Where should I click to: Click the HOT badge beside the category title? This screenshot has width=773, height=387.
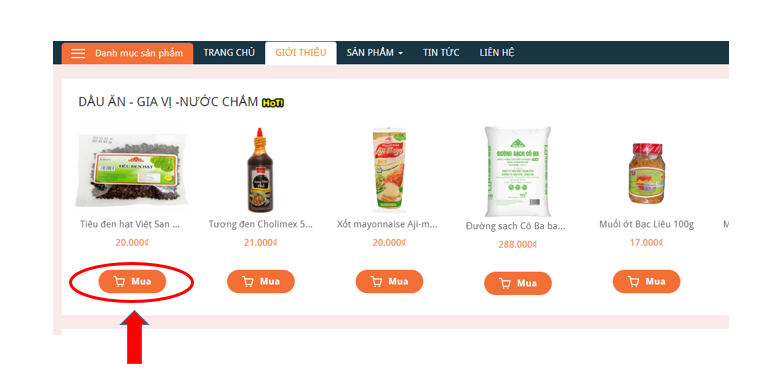273,103
